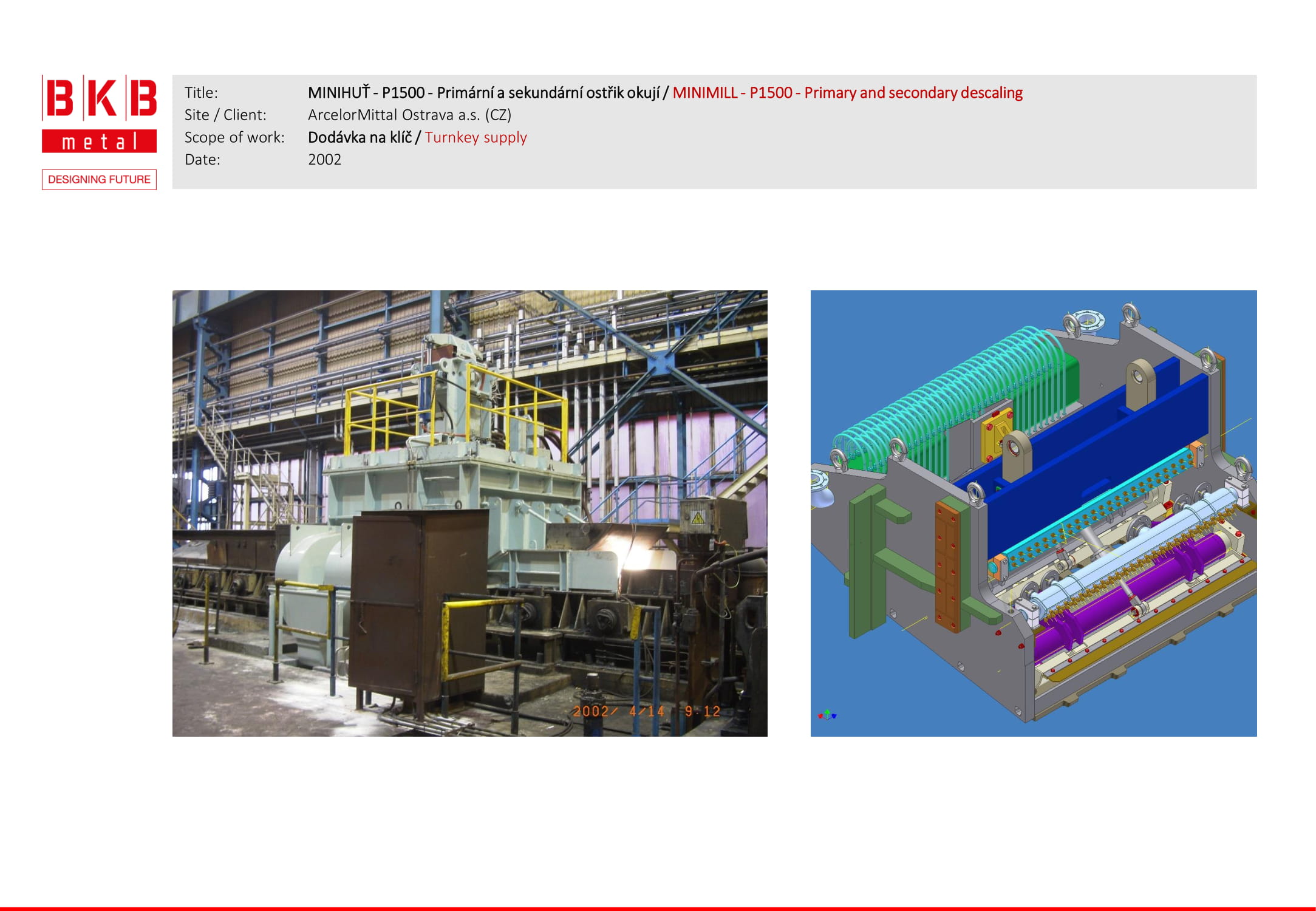Viewport: 1316px width, 911px height.
Task: Click the Title: field label
Action: tap(201, 93)
